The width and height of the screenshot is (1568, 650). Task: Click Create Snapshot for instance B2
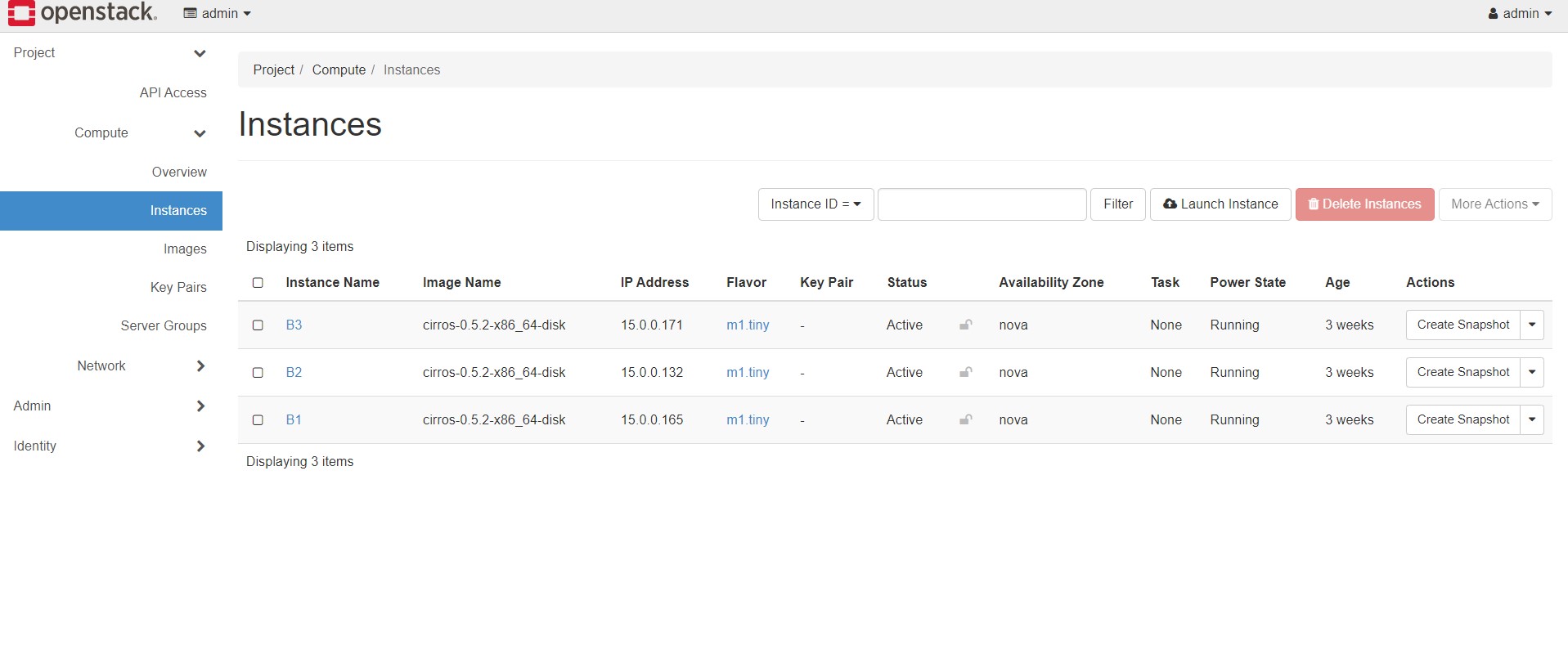pos(1462,373)
